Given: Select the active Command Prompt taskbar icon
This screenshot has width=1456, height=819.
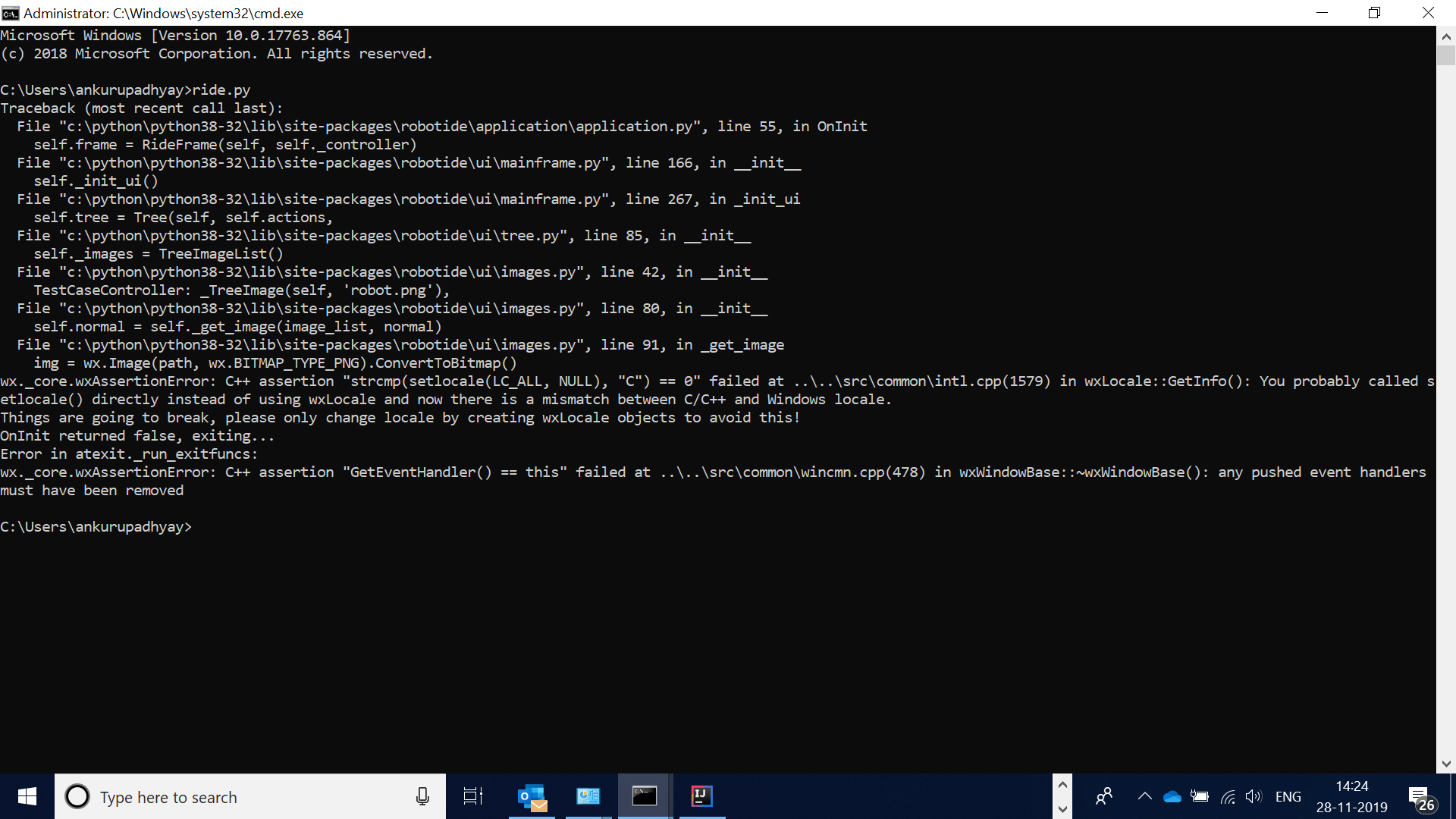Looking at the screenshot, I should pos(644,796).
